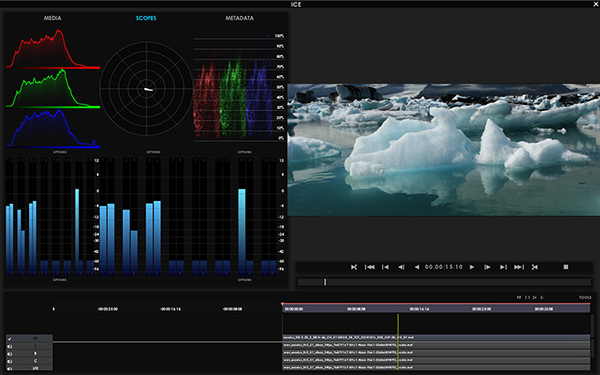Image resolution: width=600 pixels, height=375 pixels.
Task: Click the red histogram graph
Action: tap(53, 49)
